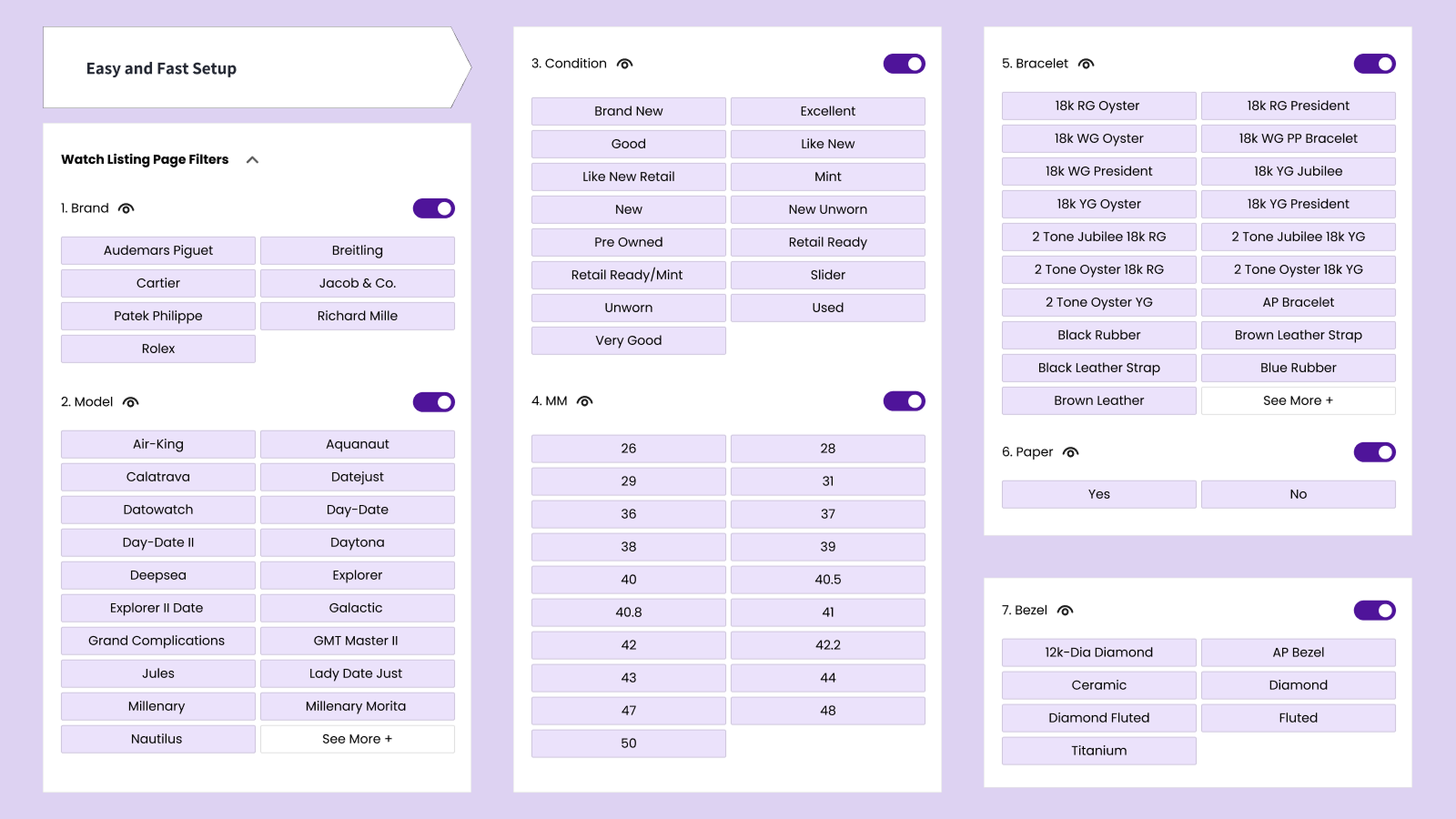Select the Daytona model filter
The width and height of the screenshot is (1456, 819).
point(357,541)
